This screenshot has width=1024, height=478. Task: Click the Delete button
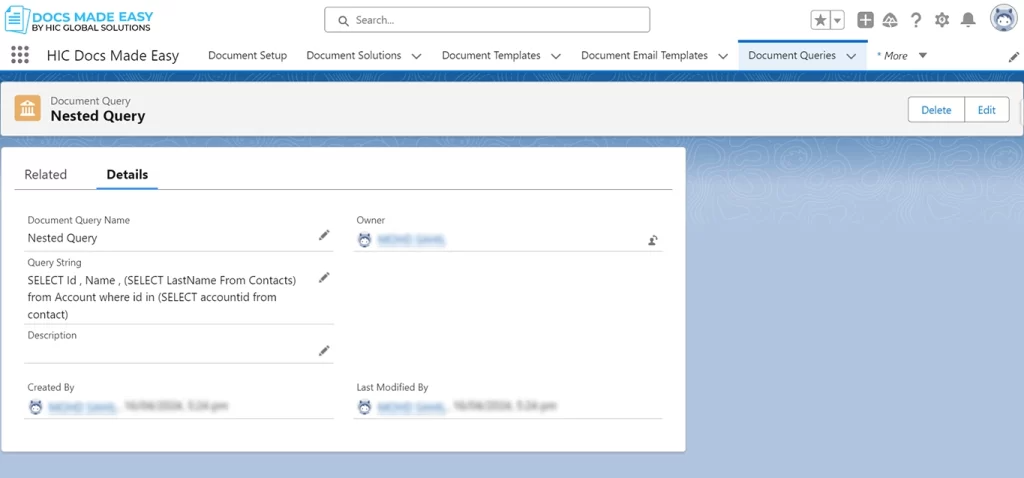point(936,110)
